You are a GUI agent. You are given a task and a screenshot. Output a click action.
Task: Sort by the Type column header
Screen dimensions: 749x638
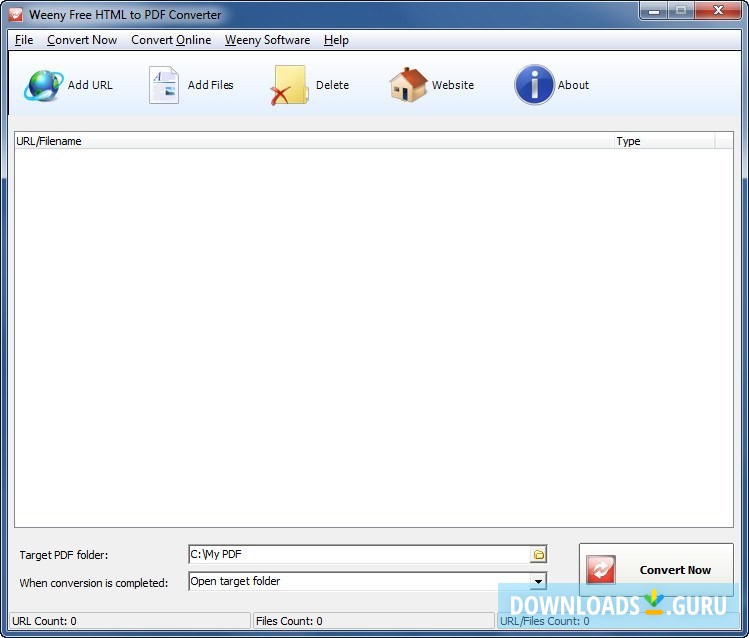664,141
